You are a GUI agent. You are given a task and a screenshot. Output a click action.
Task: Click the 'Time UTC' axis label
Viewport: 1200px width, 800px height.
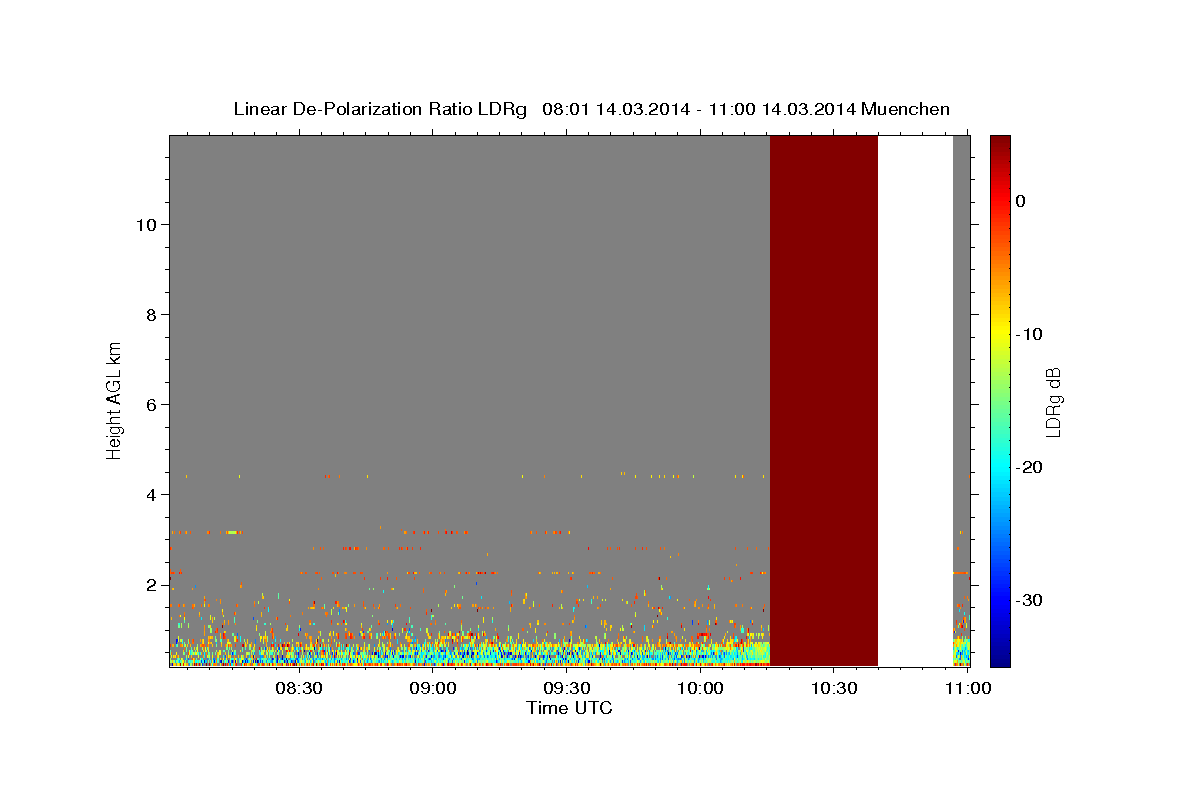(569, 708)
